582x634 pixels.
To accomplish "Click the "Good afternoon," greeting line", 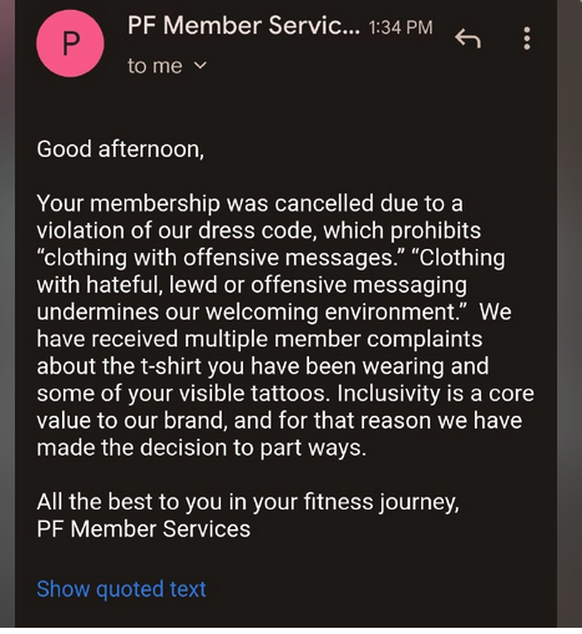I will click(121, 149).
